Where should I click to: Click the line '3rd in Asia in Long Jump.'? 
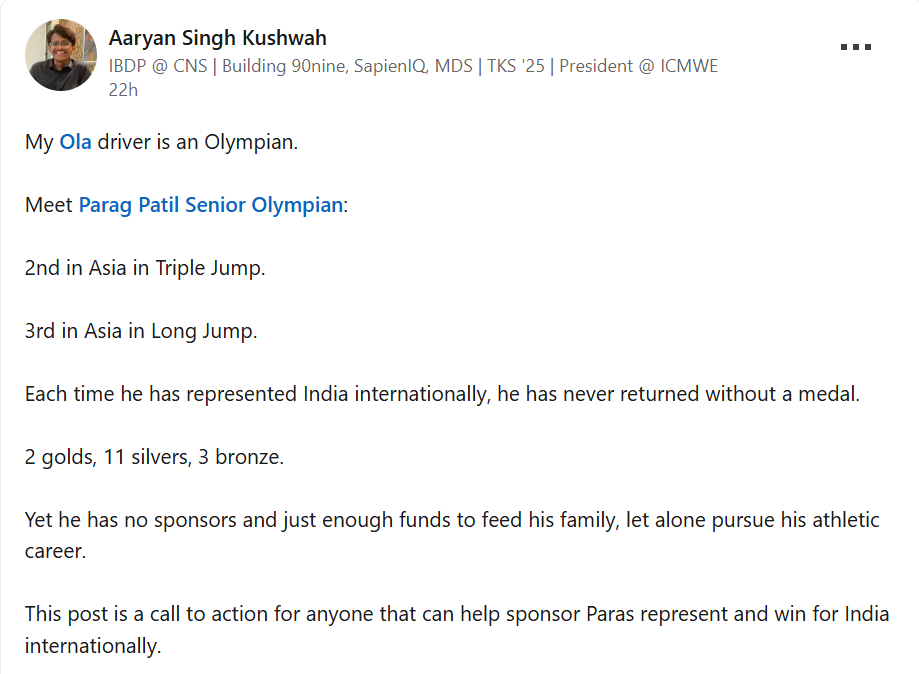pos(141,331)
